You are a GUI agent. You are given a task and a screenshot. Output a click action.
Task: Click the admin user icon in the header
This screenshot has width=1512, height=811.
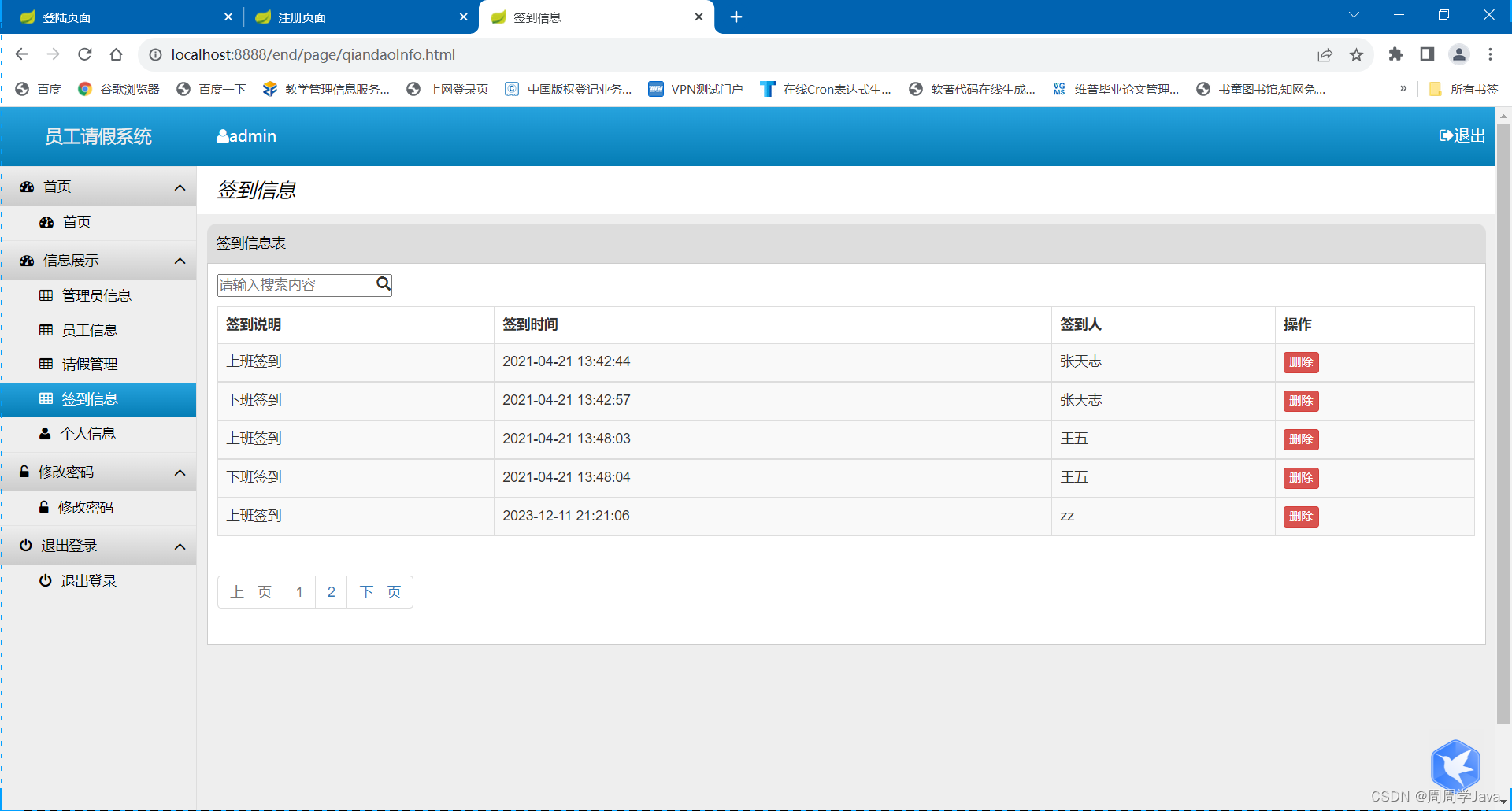[x=223, y=135]
